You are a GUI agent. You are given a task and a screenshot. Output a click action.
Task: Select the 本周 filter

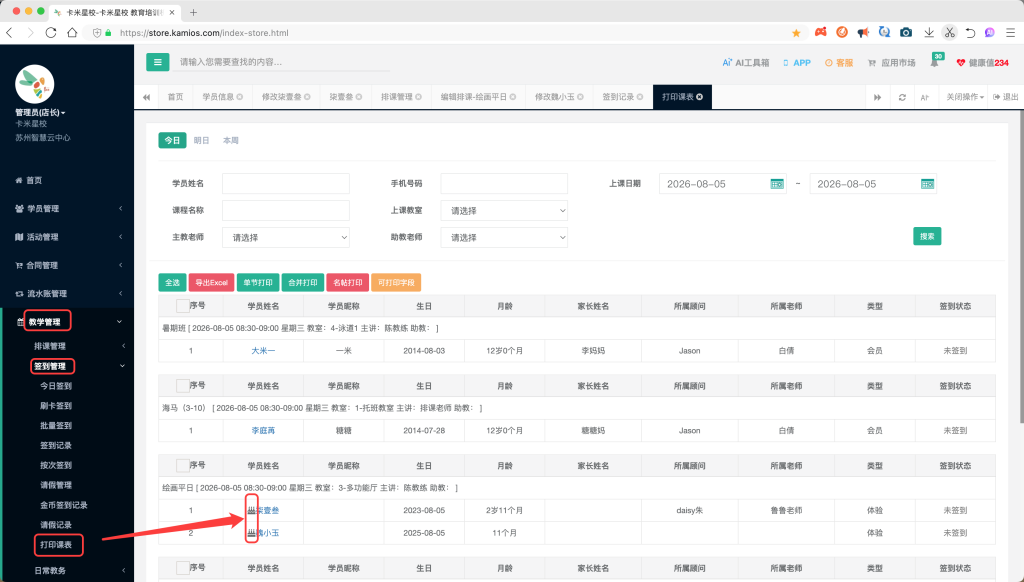click(x=231, y=140)
